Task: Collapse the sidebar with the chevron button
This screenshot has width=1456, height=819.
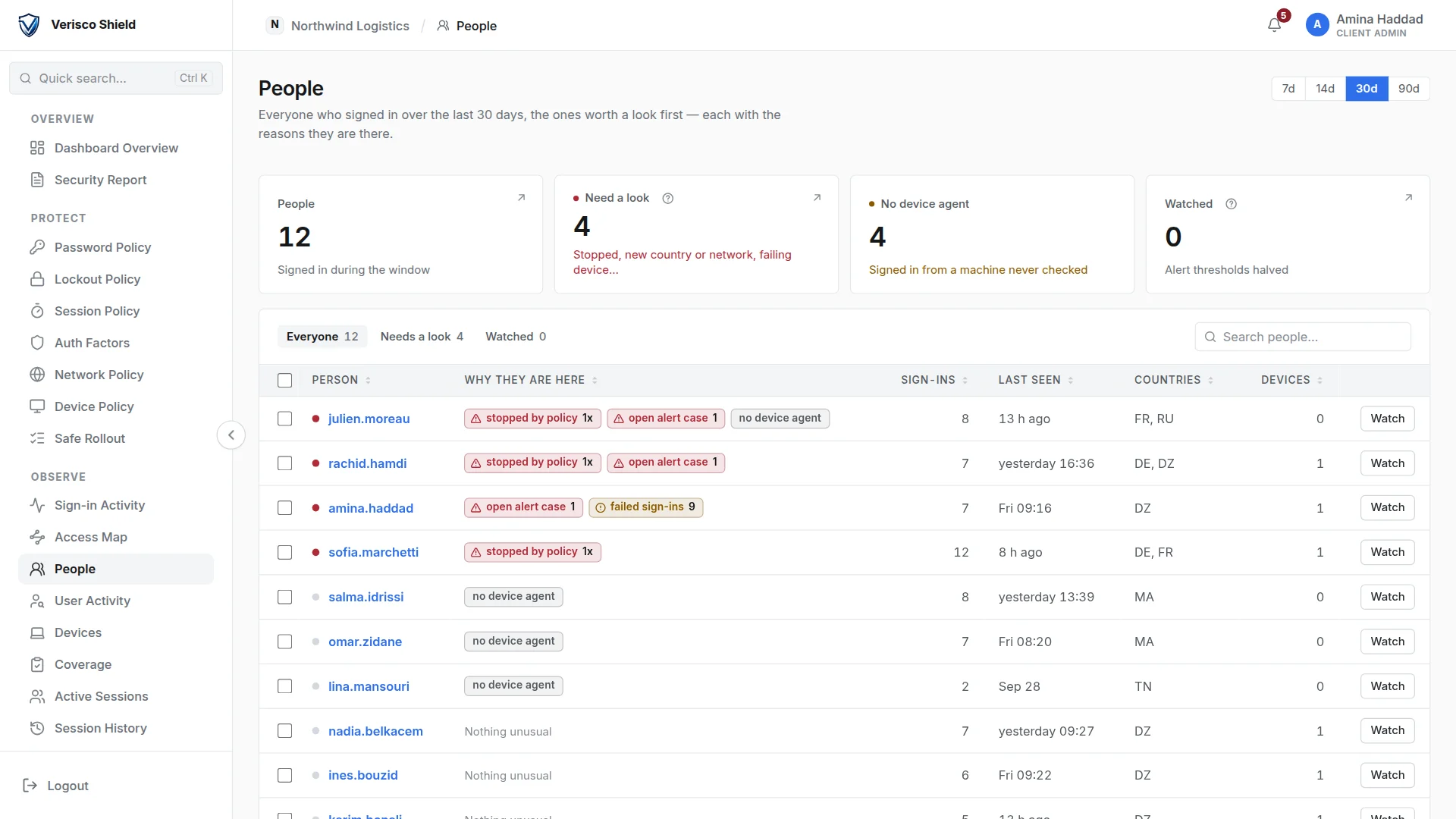Action: 231,435
